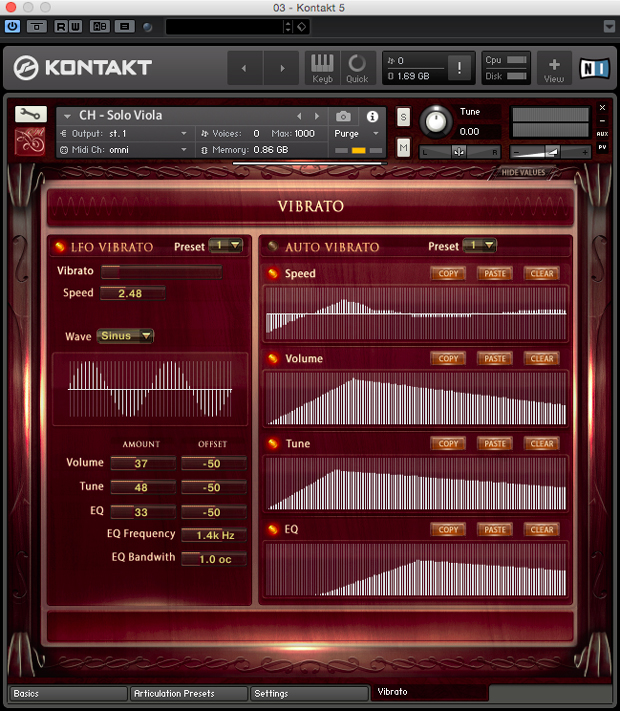This screenshot has height=711, width=620.
Task: Switch to the Settings tab
Action: coord(309,693)
